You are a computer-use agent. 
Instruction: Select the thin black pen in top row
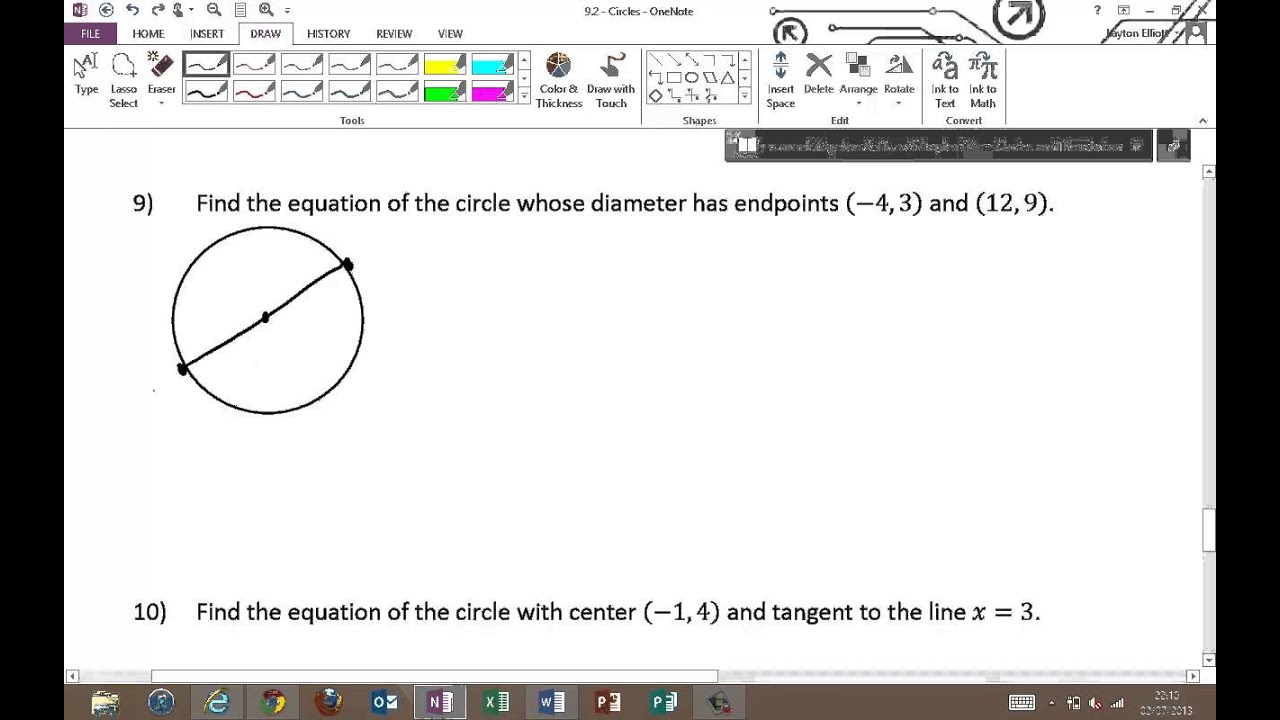(x=207, y=65)
